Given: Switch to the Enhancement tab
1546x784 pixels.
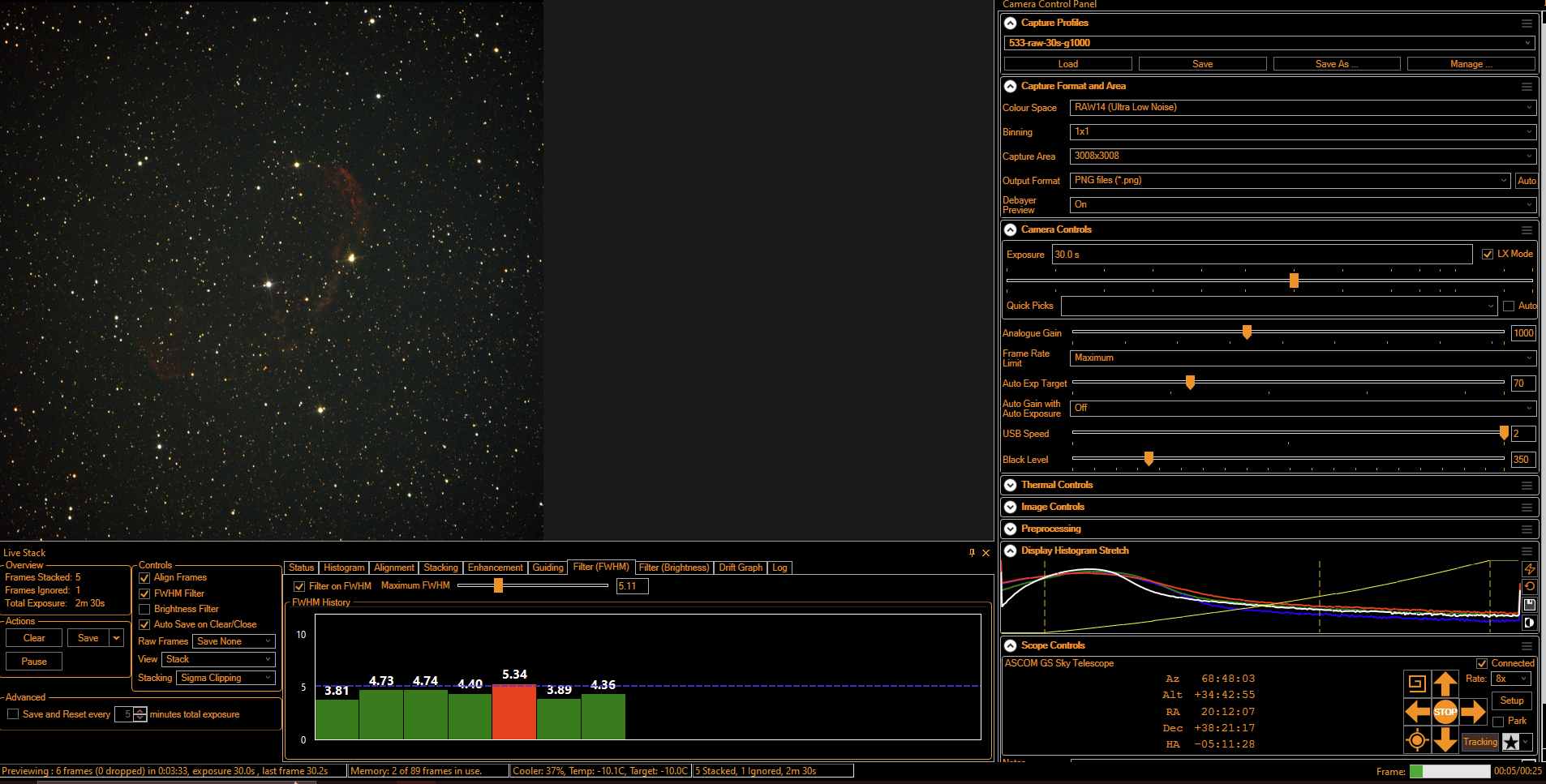Looking at the screenshot, I should (x=495, y=568).
